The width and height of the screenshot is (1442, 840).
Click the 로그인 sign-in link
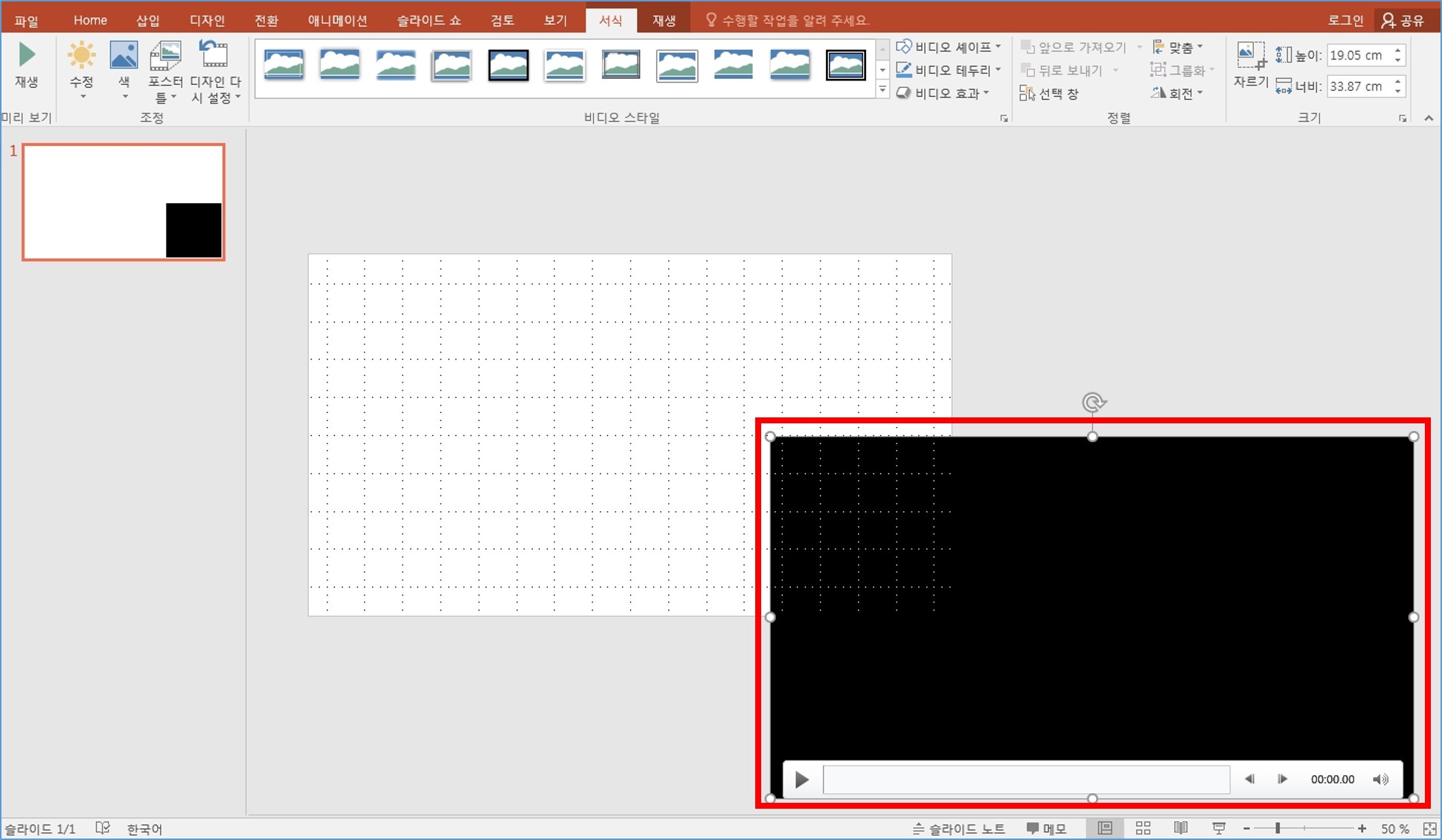pyautogui.click(x=1345, y=20)
